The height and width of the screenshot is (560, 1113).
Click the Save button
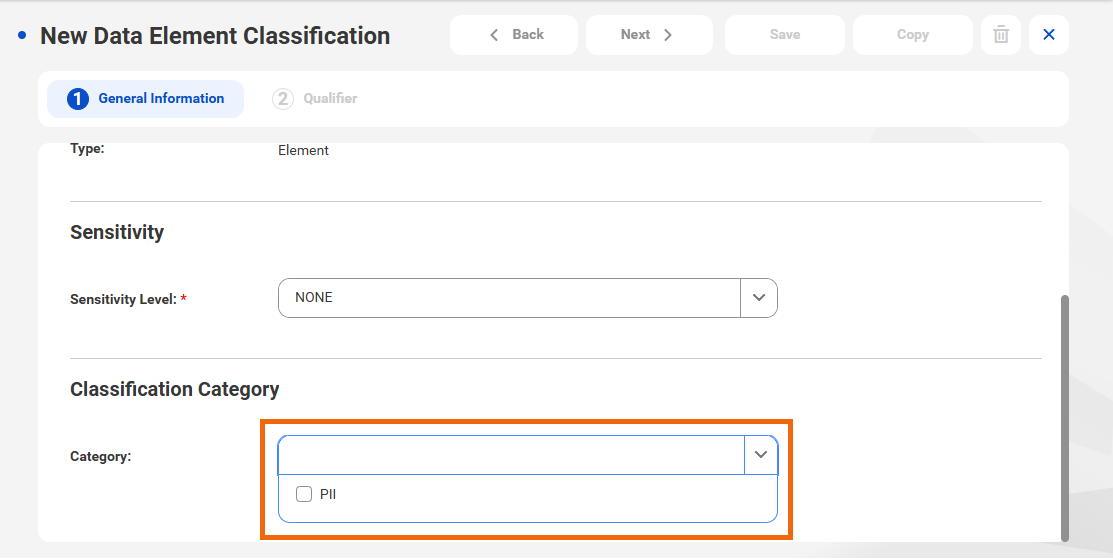pyautogui.click(x=784, y=35)
